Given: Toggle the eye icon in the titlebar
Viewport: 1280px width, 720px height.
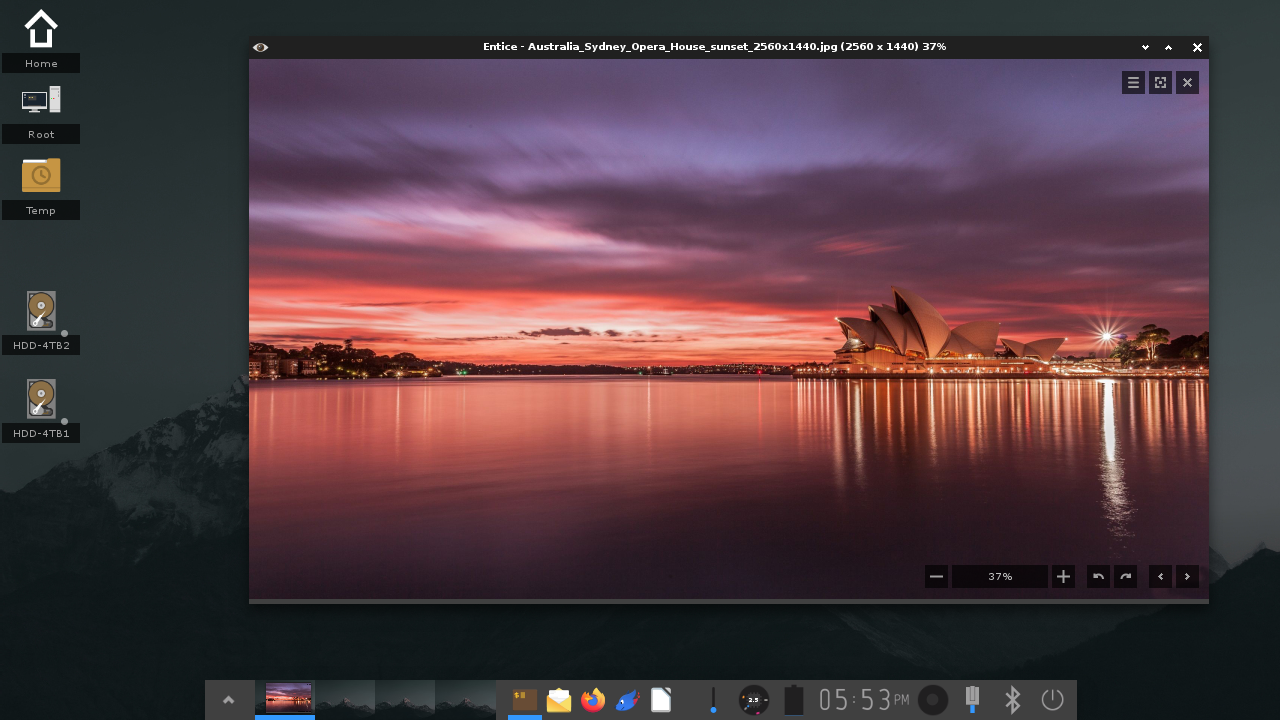Looking at the screenshot, I should click(261, 47).
